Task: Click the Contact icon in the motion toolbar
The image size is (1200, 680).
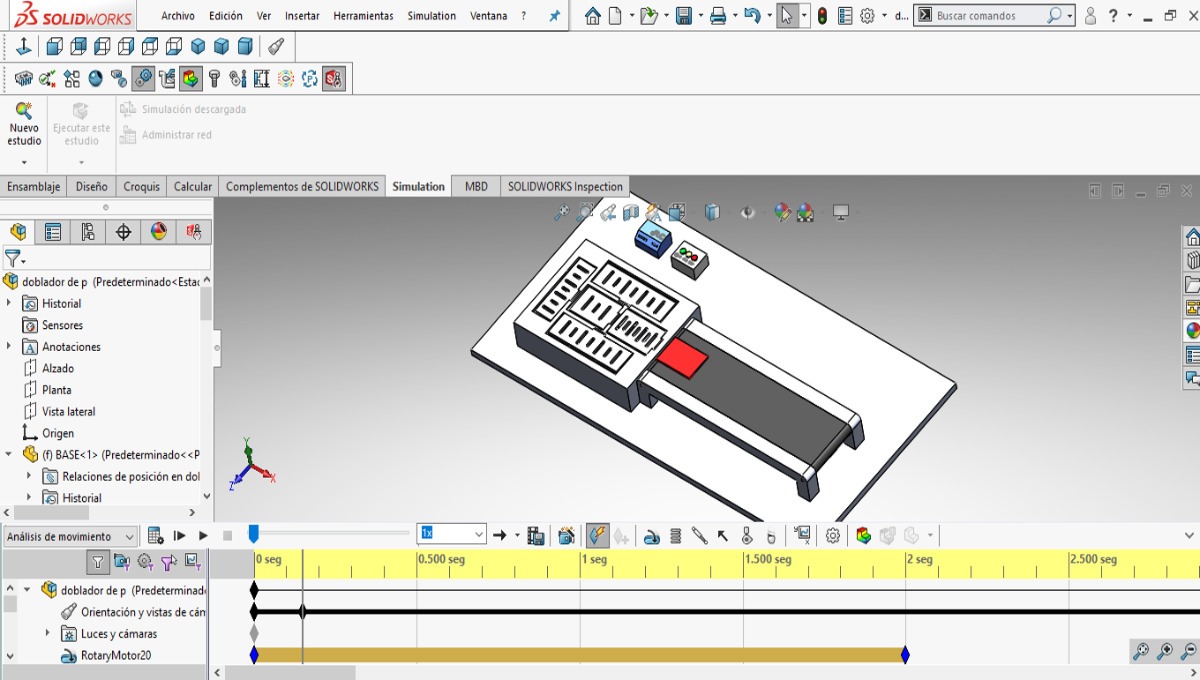Action: [747, 536]
